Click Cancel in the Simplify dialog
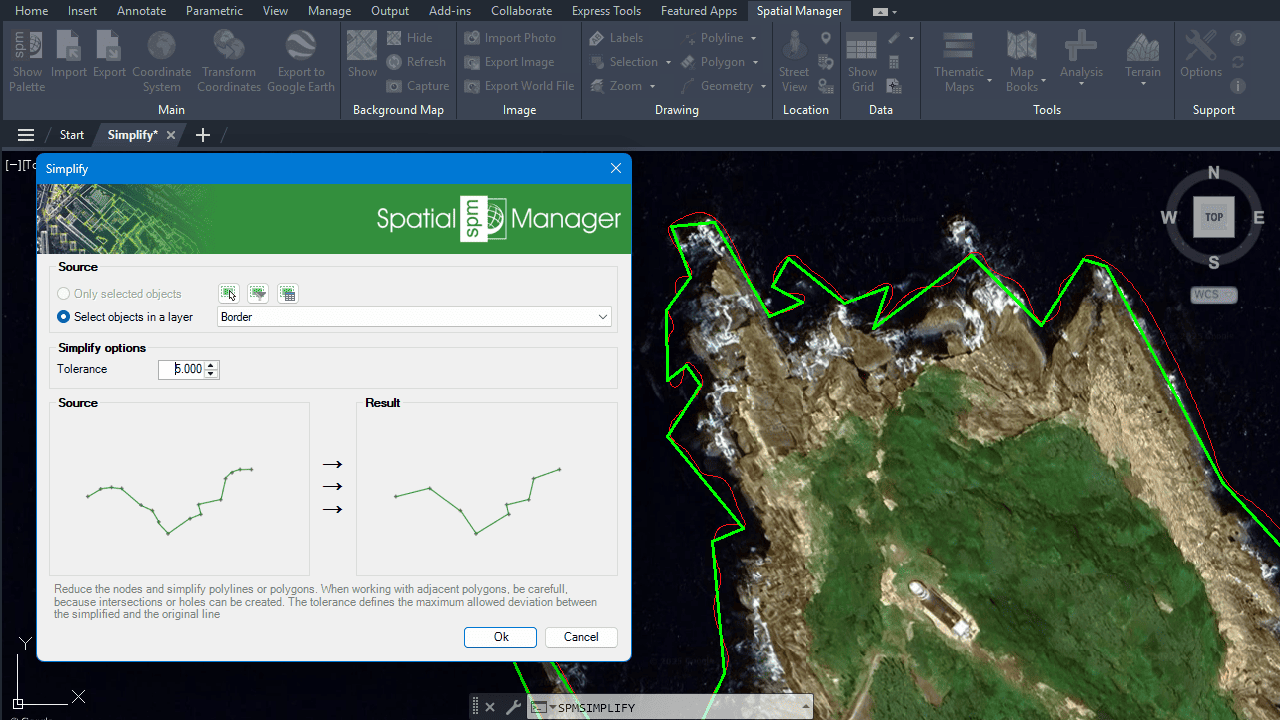This screenshot has height=720, width=1280. coord(581,637)
